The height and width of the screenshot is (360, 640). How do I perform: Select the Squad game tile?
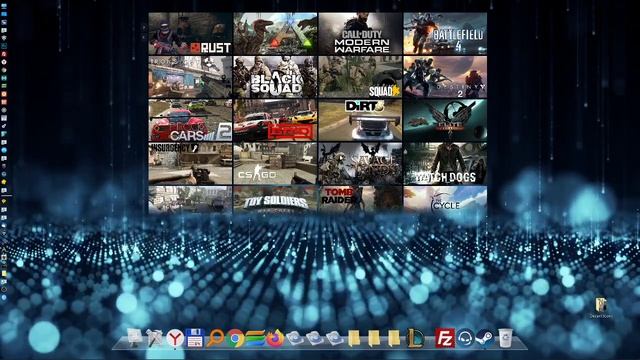[360, 77]
